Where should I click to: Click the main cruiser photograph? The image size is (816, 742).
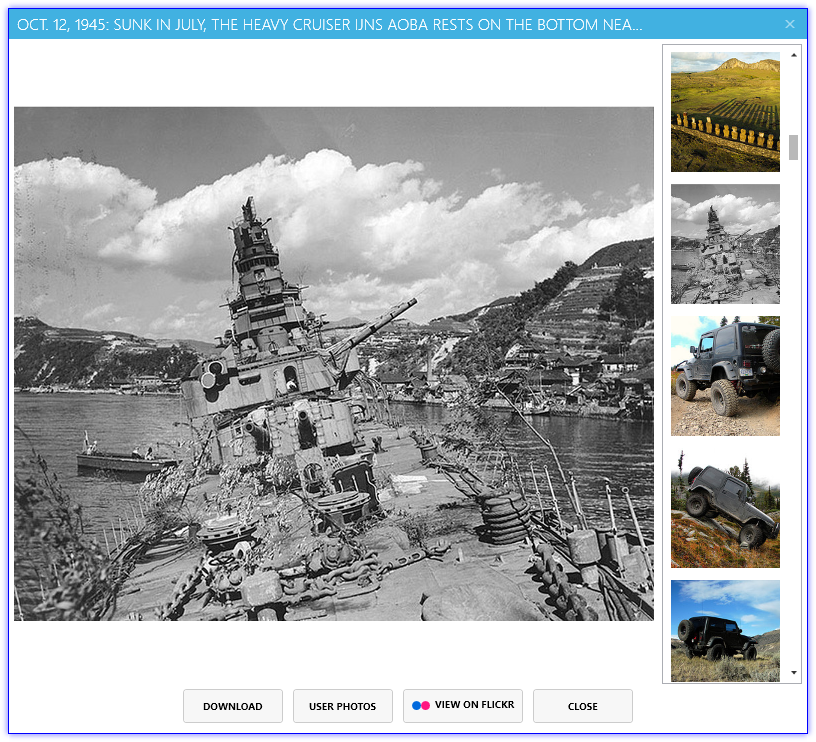334,363
